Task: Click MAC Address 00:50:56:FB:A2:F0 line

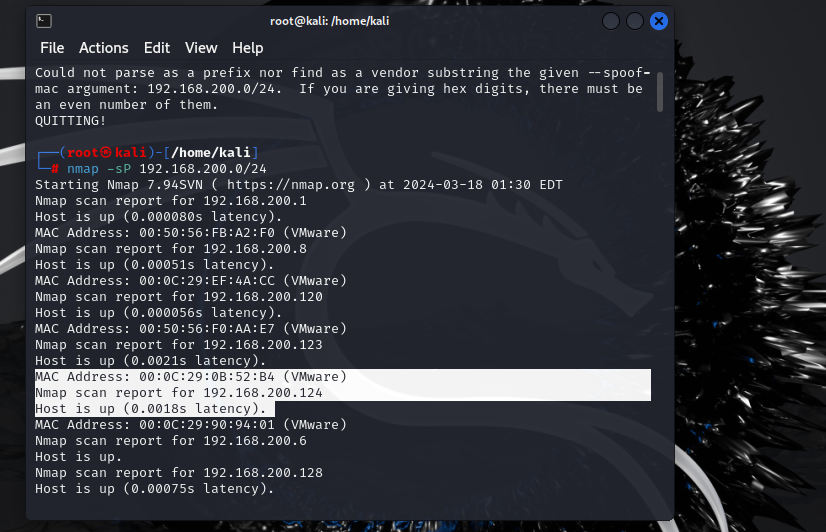Action: [x=191, y=233]
